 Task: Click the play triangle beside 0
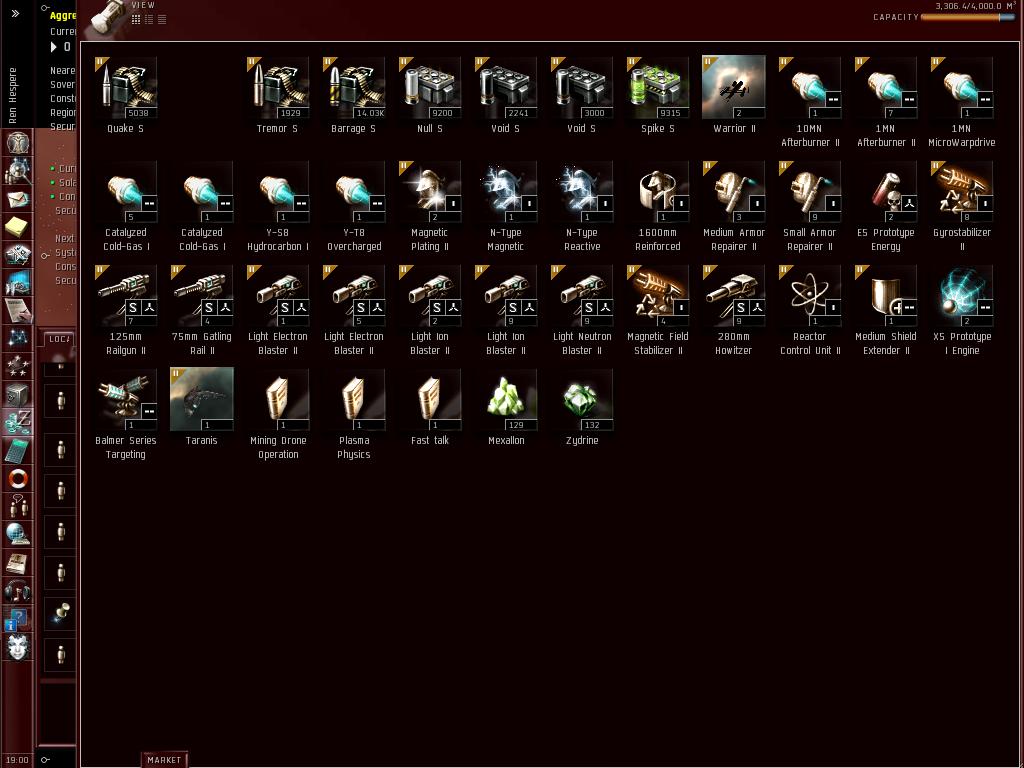(54, 47)
